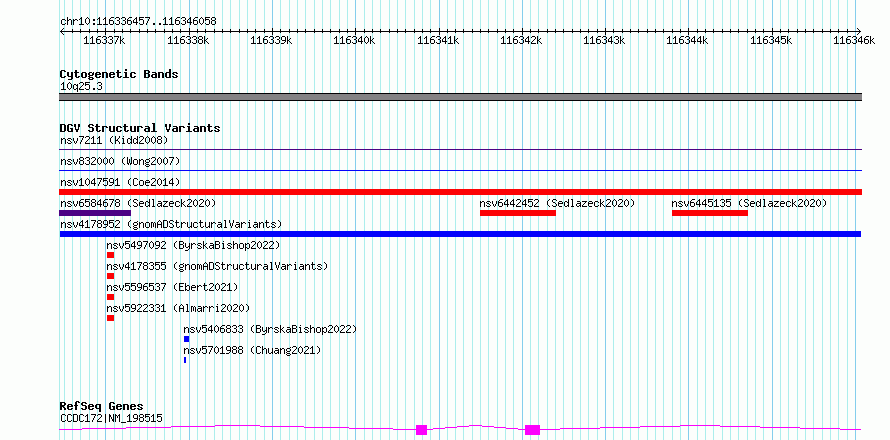
Task: Select the nsv1047591 (Coe2014) label
Action: (x=120, y=182)
